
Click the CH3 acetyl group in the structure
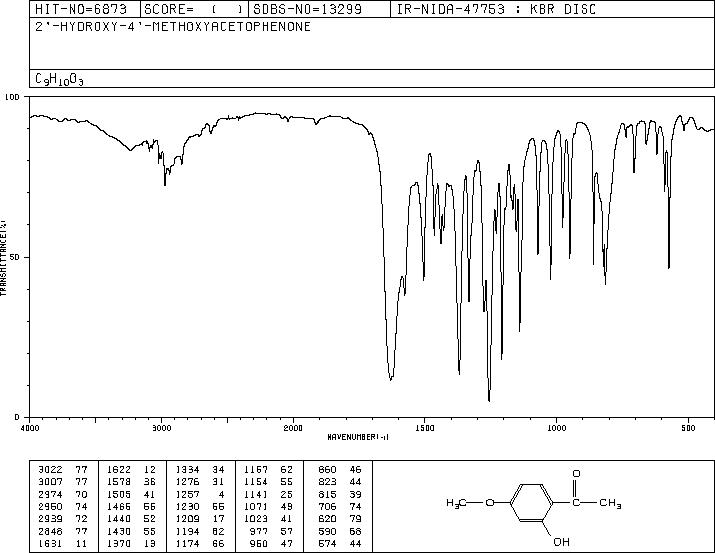[x=611, y=503]
